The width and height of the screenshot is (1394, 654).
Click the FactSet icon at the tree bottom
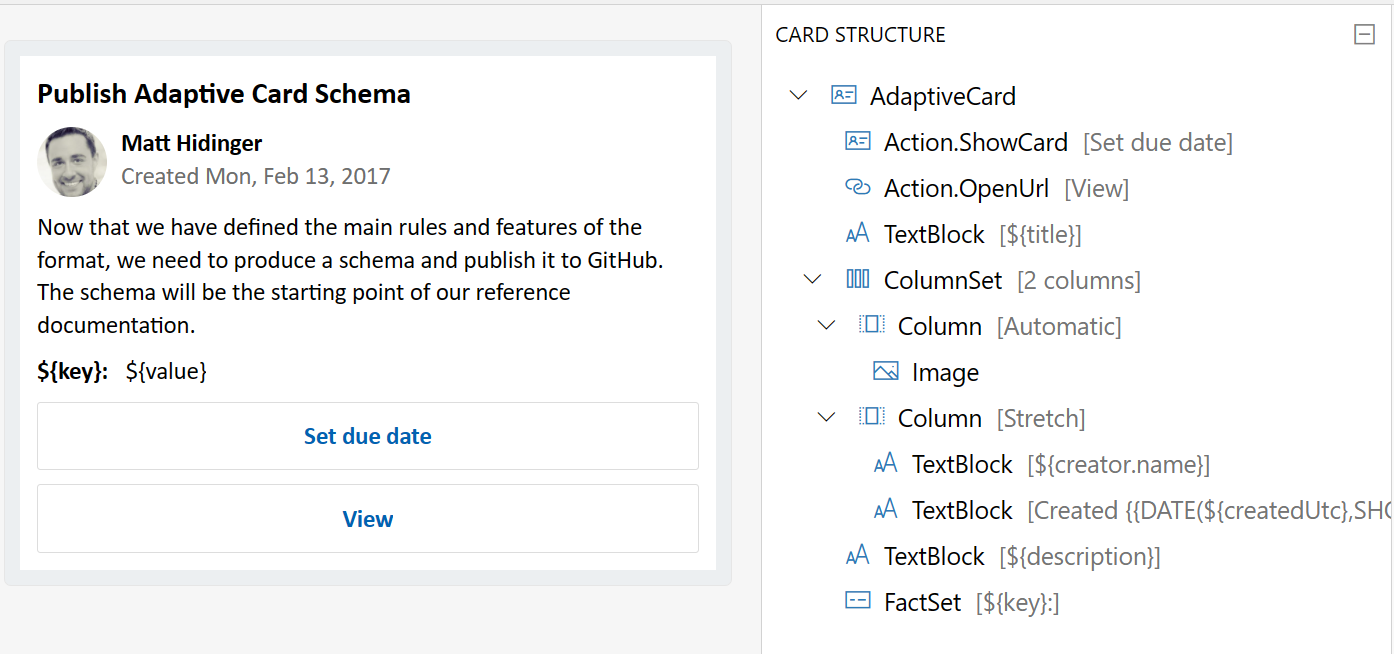click(857, 601)
